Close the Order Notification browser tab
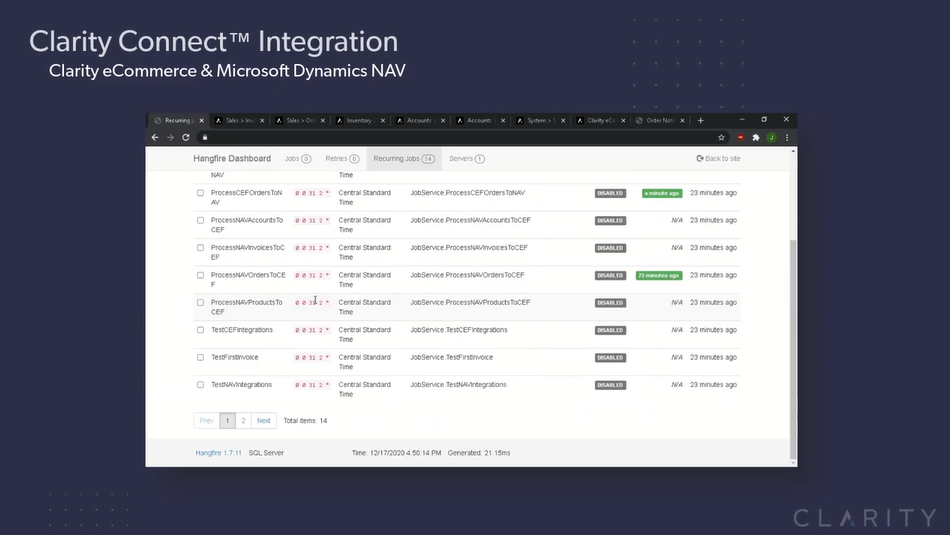The height and width of the screenshot is (535, 950). 682,121
